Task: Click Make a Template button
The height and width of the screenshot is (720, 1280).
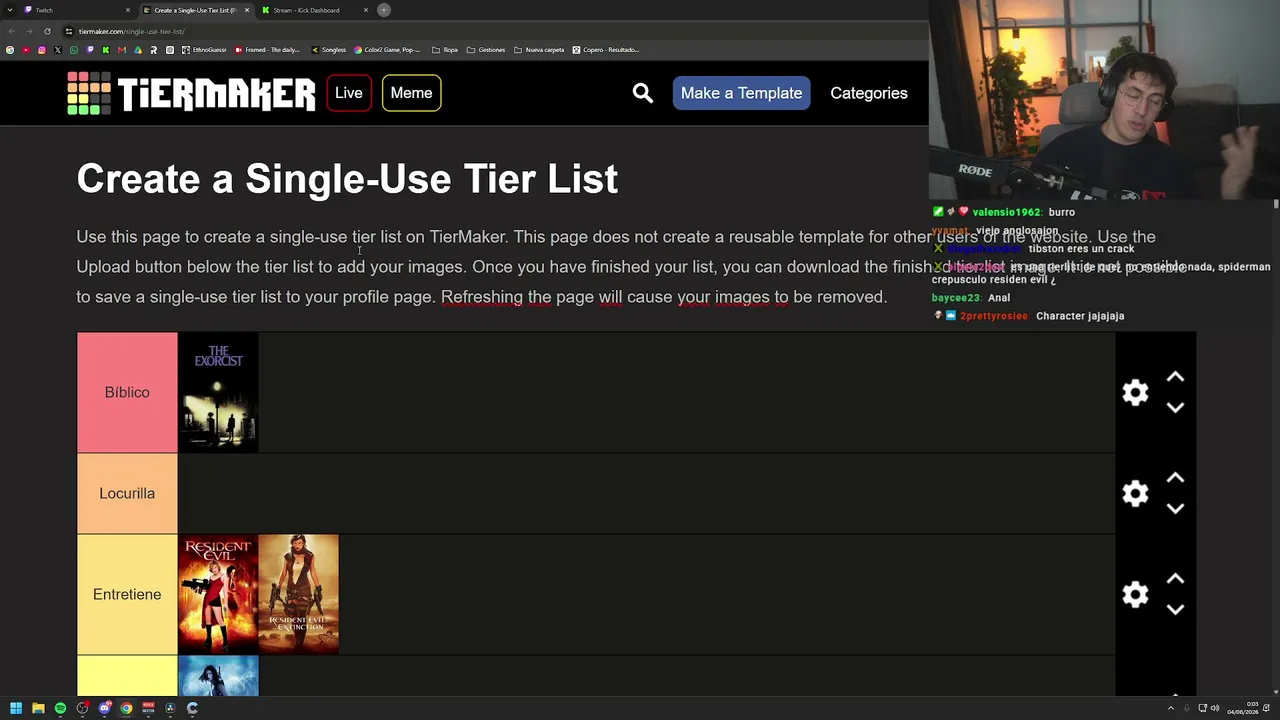Action: pyautogui.click(x=741, y=93)
